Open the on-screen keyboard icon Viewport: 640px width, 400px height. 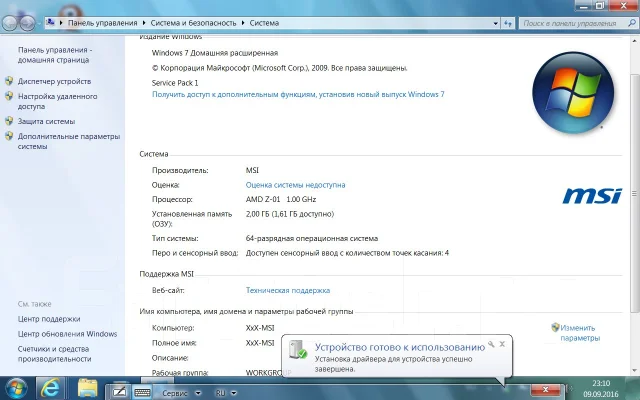click(x=142, y=393)
